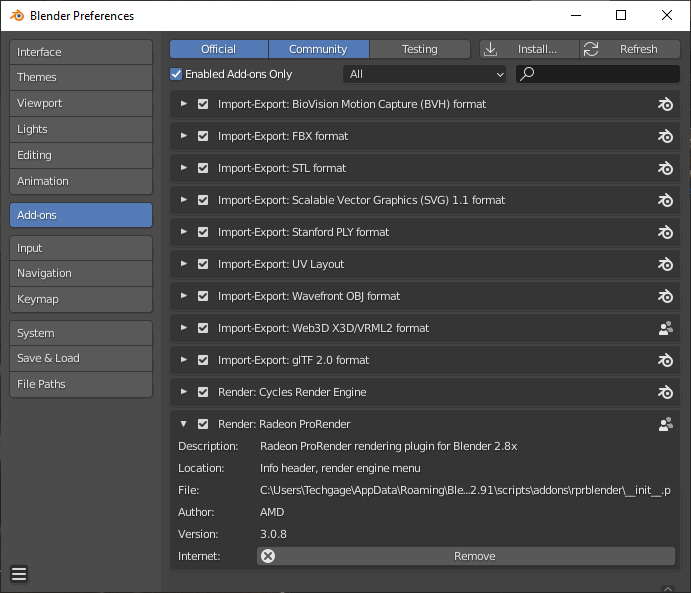The height and width of the screenshot is (593, 691).
Task: Expand the Web3D X3D/VRML2 format details
Action: click(x=184, y=328)
